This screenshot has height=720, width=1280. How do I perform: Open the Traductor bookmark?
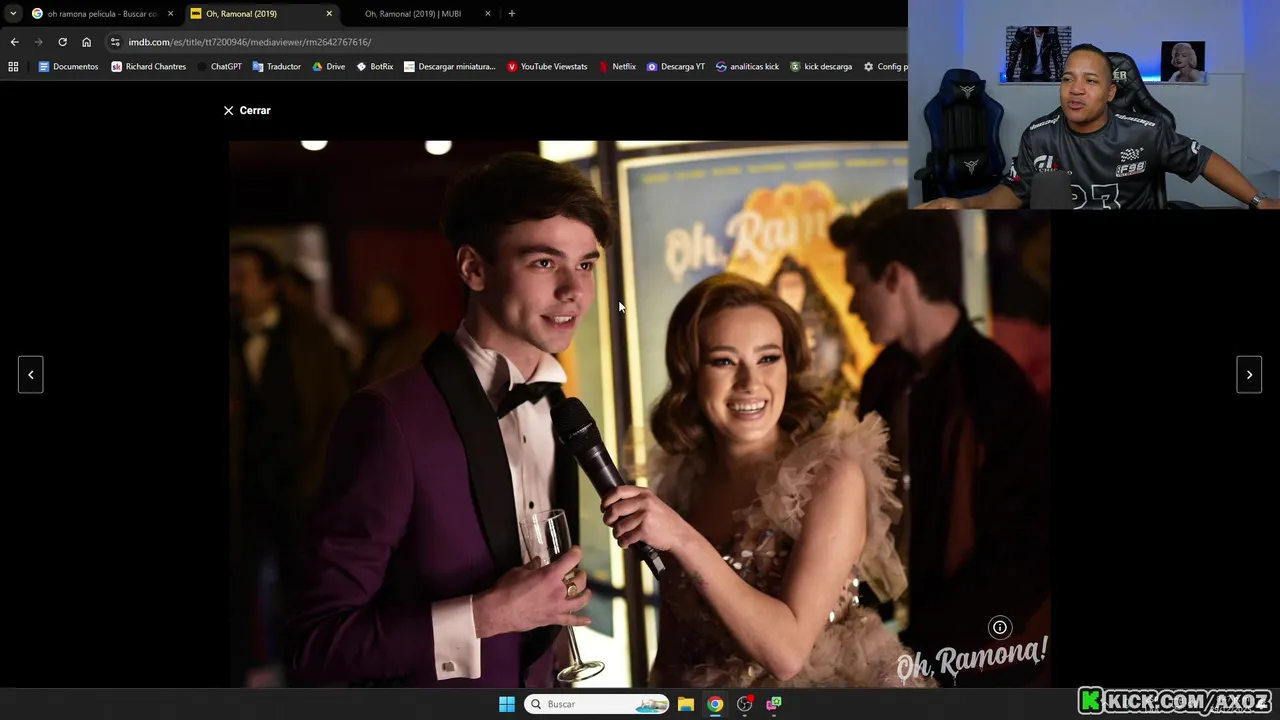tap(276, 67)
